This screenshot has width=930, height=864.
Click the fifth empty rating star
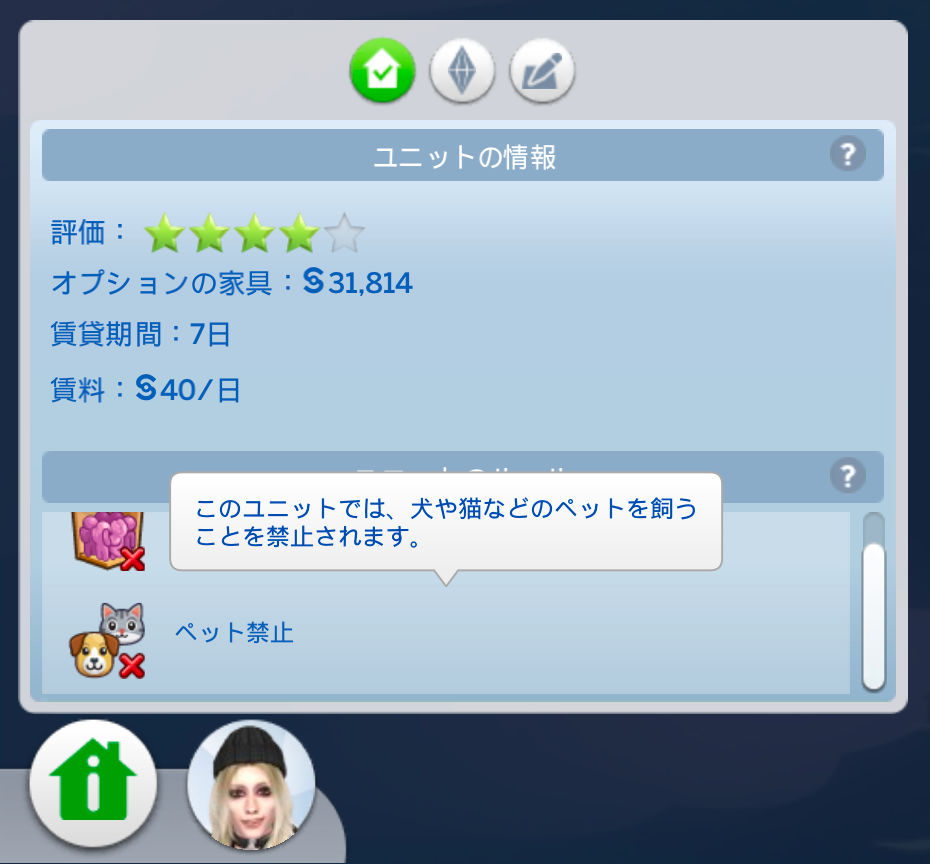[345, 233]
